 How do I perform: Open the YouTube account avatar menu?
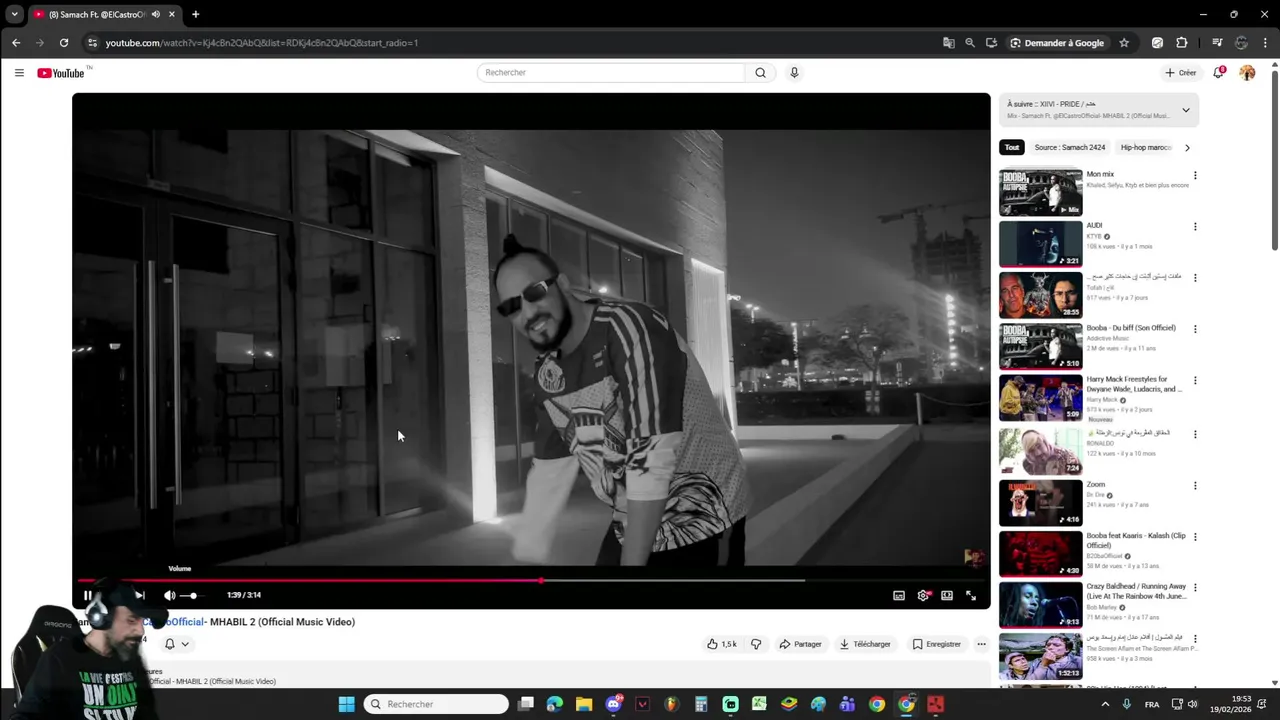coord(1247,73)
